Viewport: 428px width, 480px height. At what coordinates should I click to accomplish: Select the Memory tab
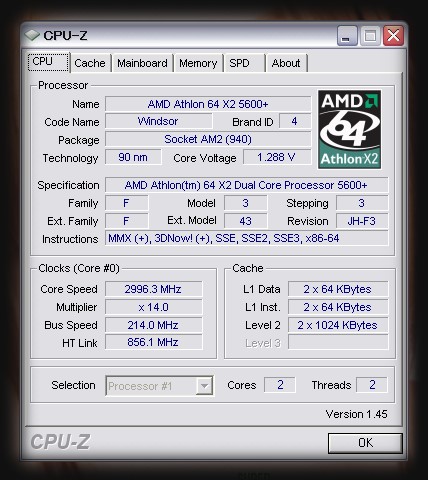tap(198, 63)
